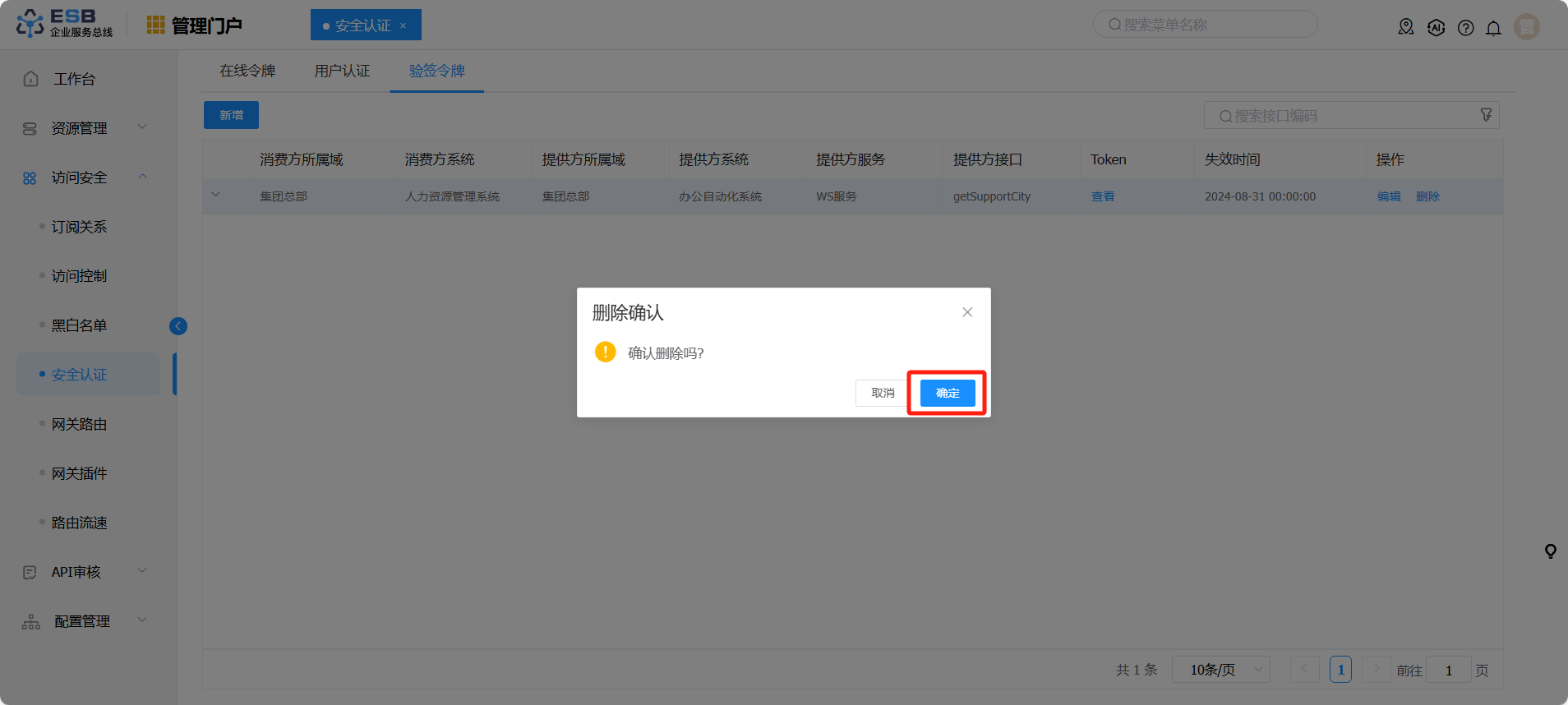Switch to the 在线令牌 tab

tap(247, 71)
